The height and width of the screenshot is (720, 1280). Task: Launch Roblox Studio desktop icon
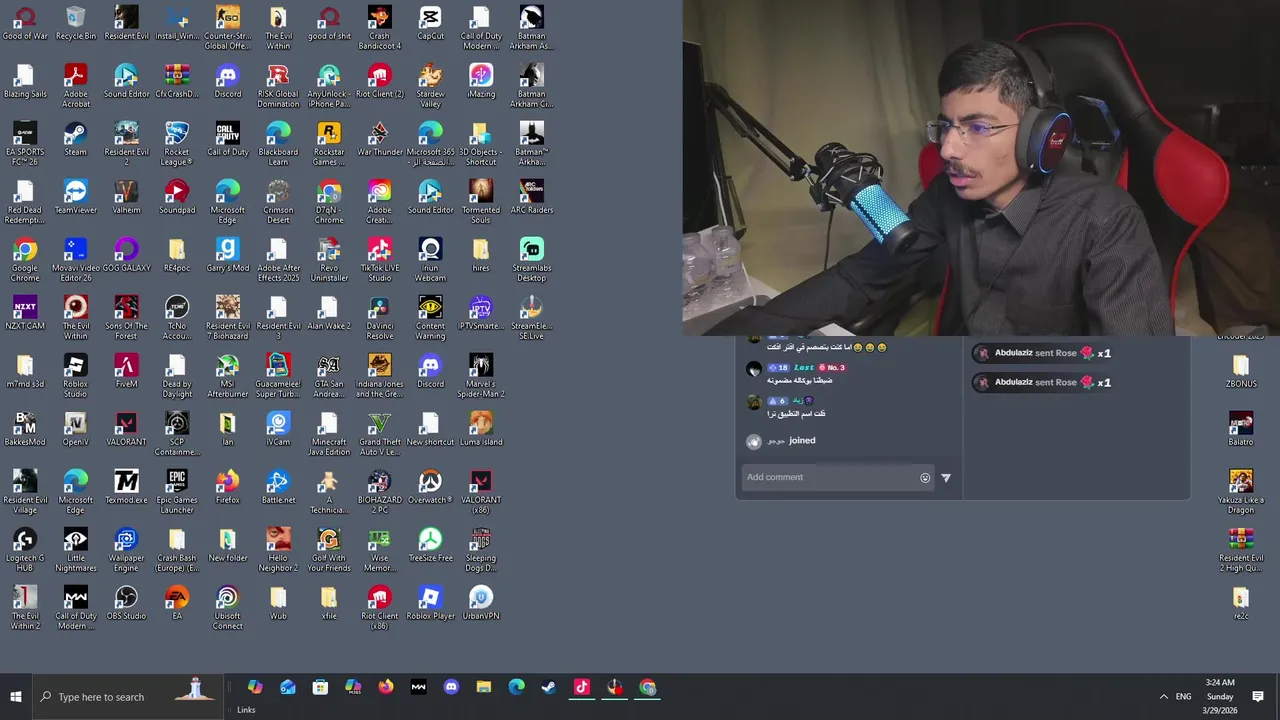pyautogui.click(x=76, y=376)
